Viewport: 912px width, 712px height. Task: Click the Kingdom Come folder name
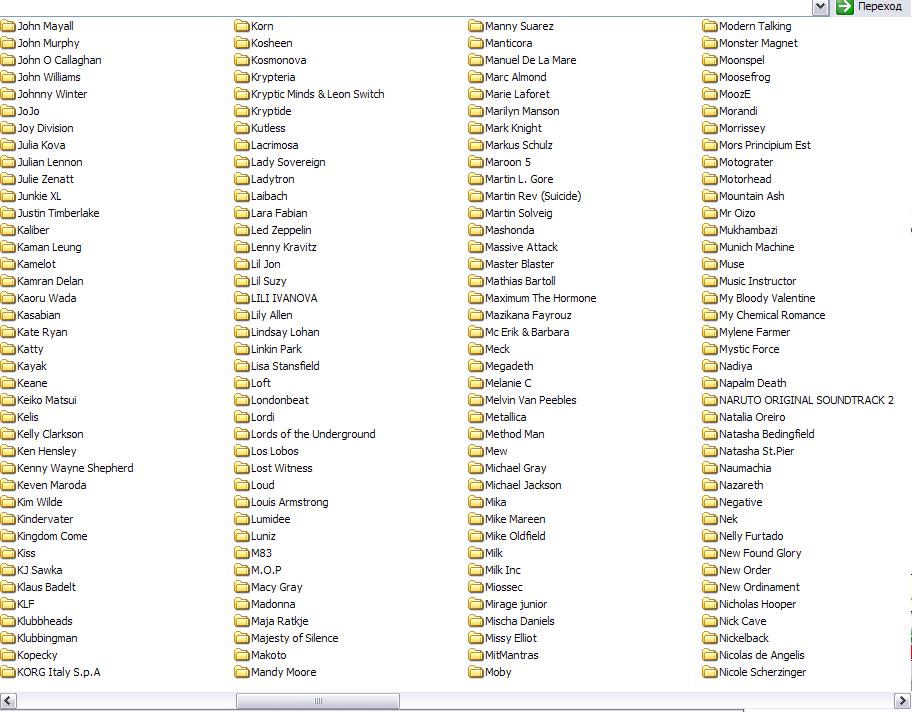[52, 536]
